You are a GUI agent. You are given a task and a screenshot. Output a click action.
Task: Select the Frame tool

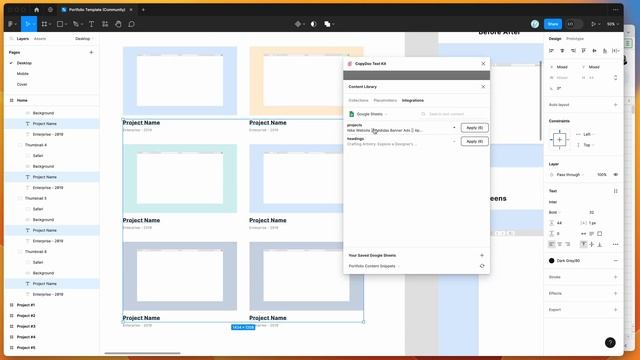[x=44, y=24]
